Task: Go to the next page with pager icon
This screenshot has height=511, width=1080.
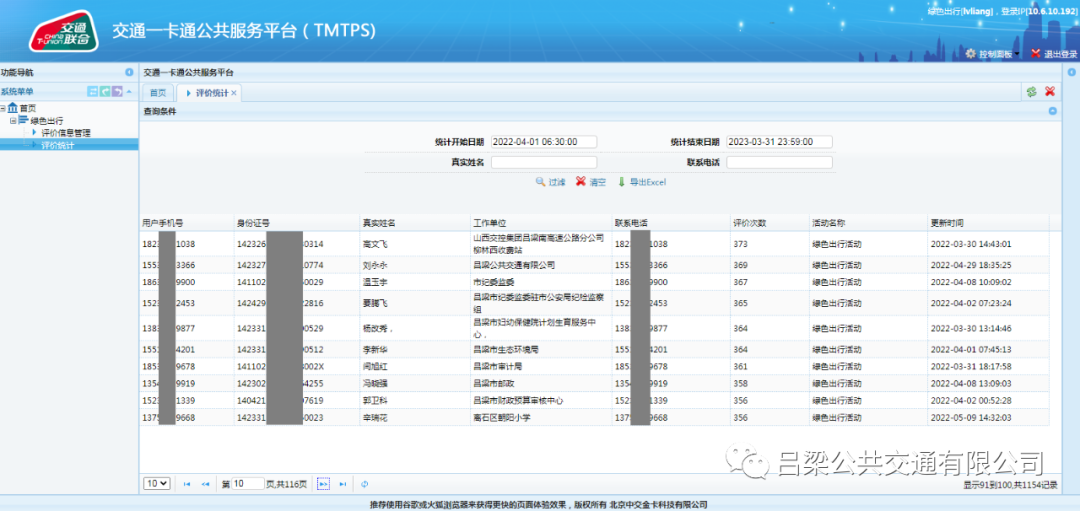Action: click(324, 484)
